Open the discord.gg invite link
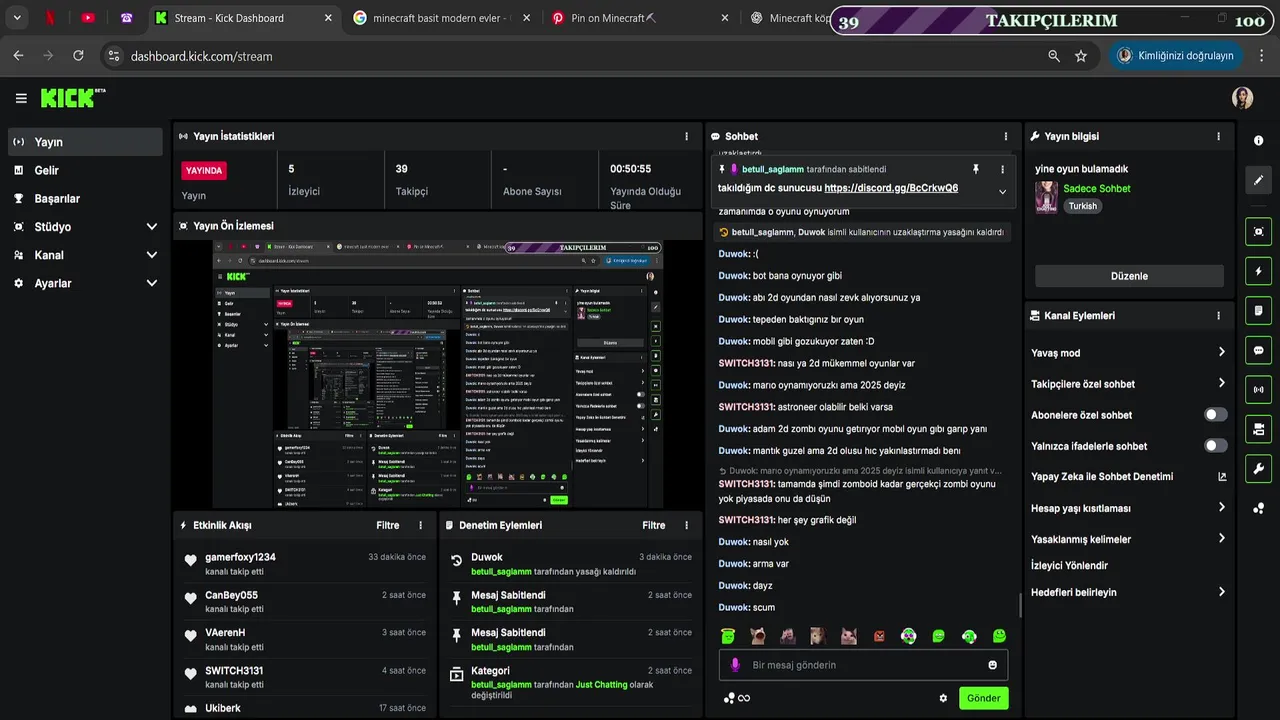This screenshot has width=1280, height=720. point(891,188)
